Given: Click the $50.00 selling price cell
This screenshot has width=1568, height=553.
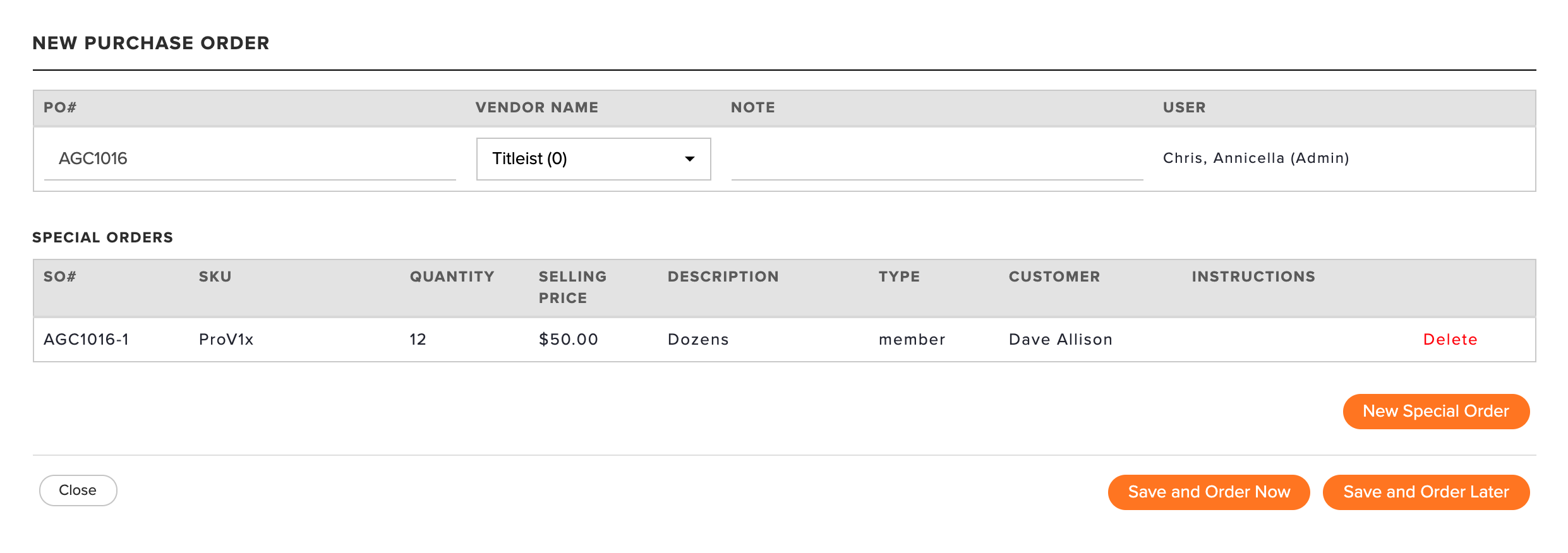Looking at the screenshot, I should click(x=568, y=340).
